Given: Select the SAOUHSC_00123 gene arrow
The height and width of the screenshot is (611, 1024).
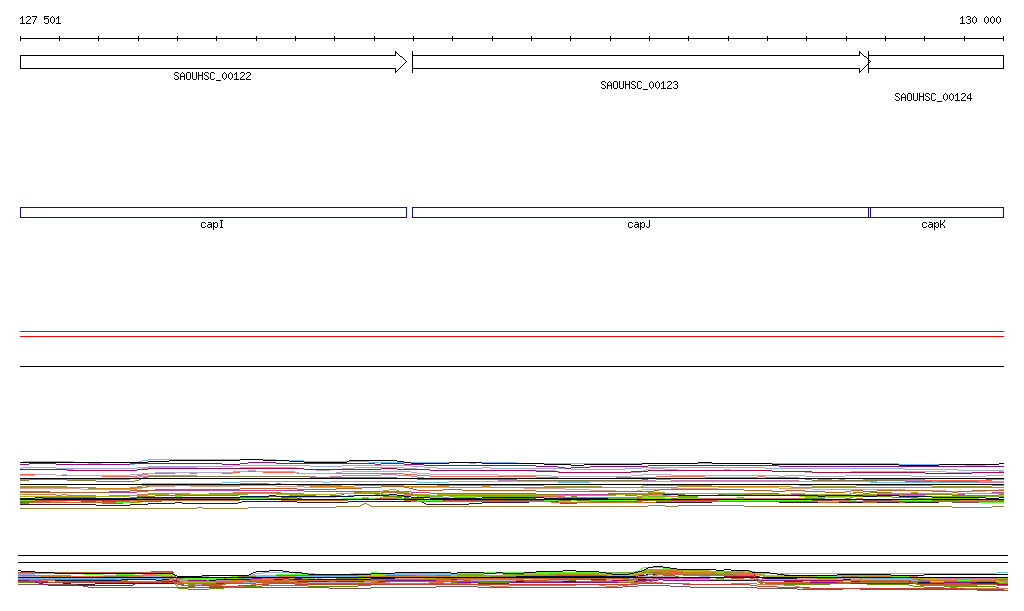Looking at the screenshot, I should [640, 62].
